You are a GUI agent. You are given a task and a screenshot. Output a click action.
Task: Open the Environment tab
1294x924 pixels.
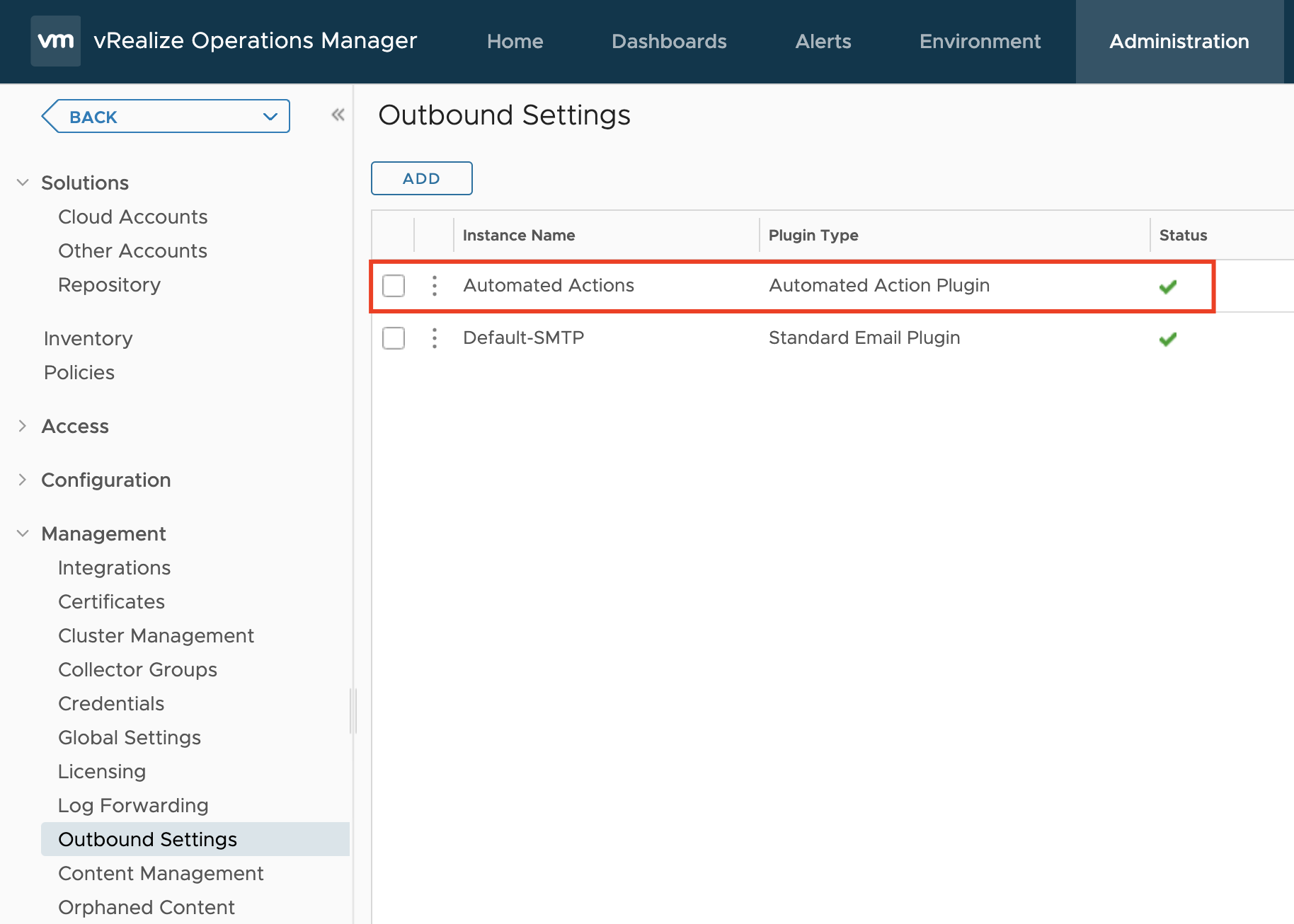[x=980, y=41]
